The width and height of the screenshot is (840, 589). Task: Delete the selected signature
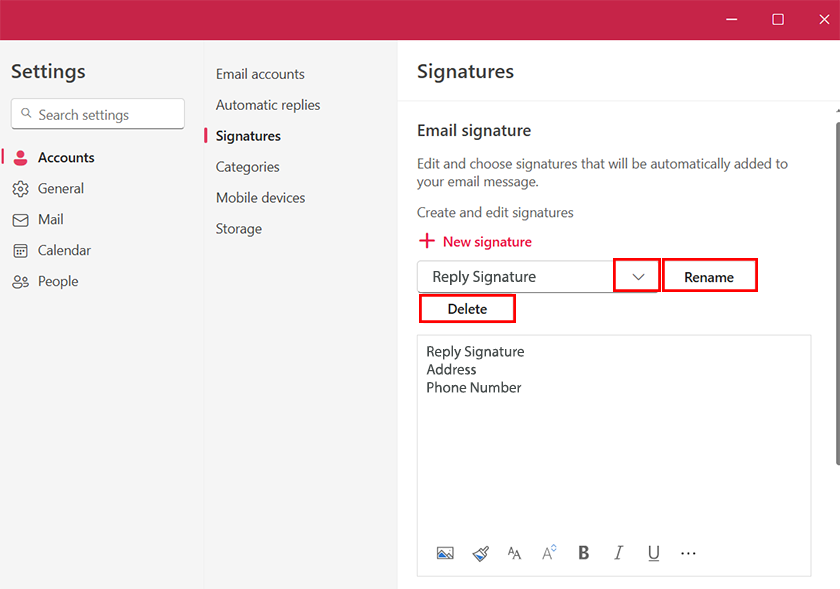point(467,309)
